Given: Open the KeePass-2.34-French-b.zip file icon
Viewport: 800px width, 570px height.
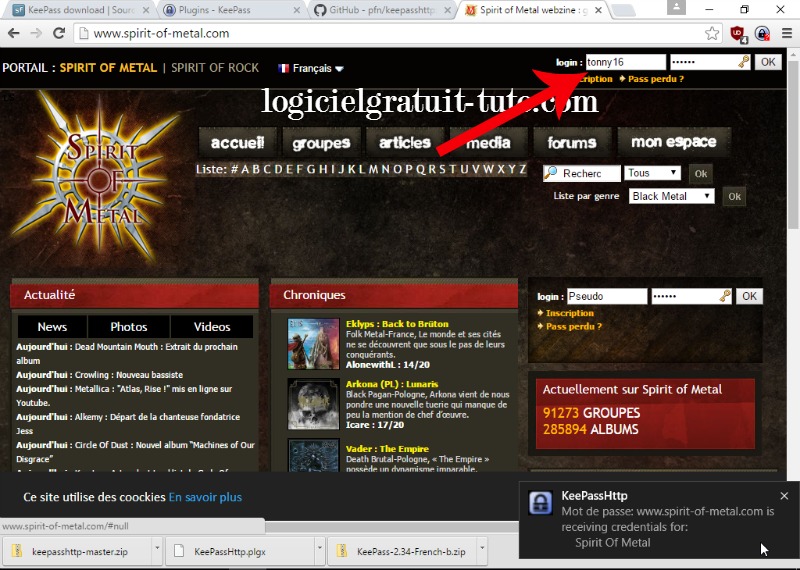Looking at the screenshot, I should tap(342, 551).
